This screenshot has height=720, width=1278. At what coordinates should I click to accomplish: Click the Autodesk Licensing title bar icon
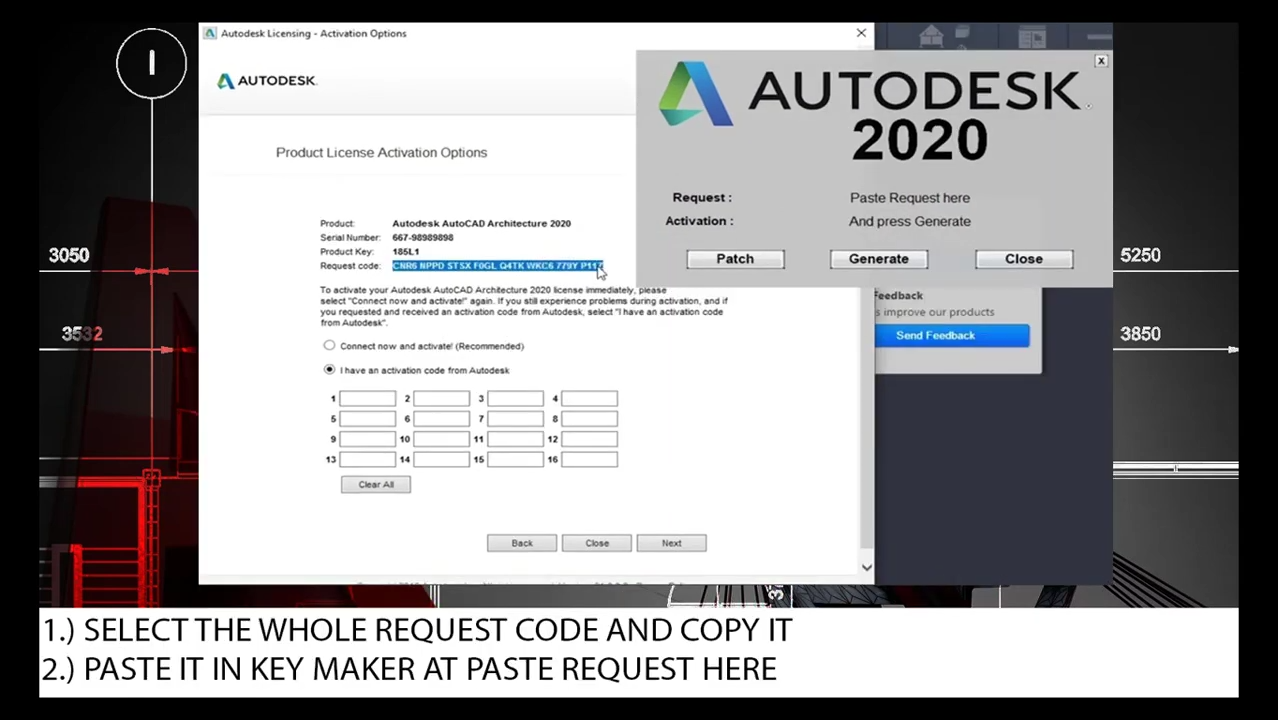point(210,33)
